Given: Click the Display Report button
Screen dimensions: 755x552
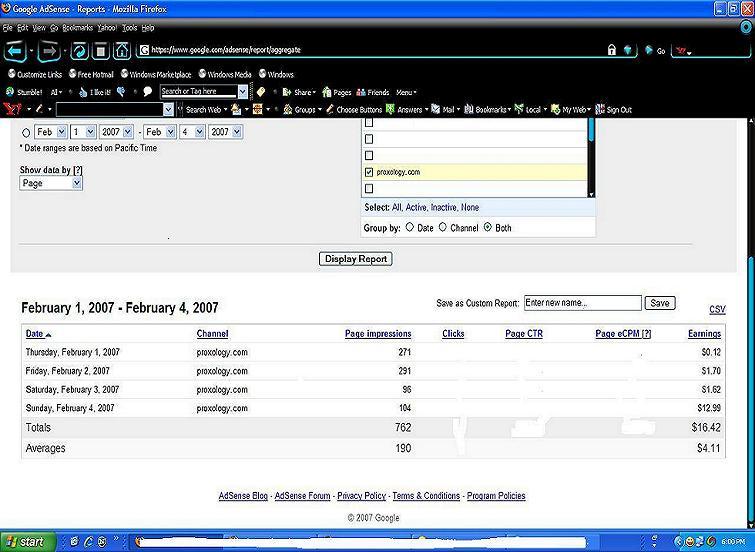Looking at the screenshot, I should [x=356, y=259].
